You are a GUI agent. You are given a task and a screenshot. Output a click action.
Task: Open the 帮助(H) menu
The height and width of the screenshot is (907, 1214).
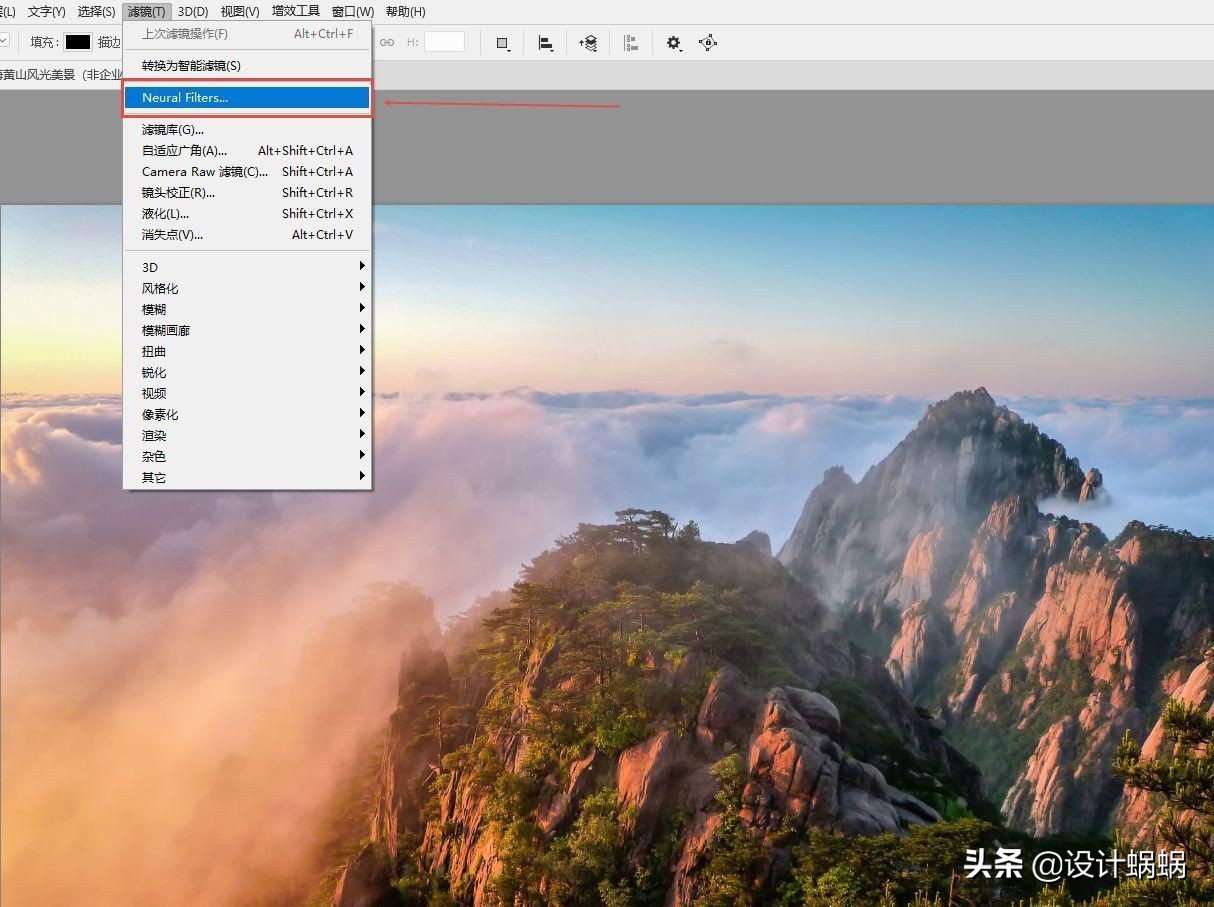click(402, 11)
